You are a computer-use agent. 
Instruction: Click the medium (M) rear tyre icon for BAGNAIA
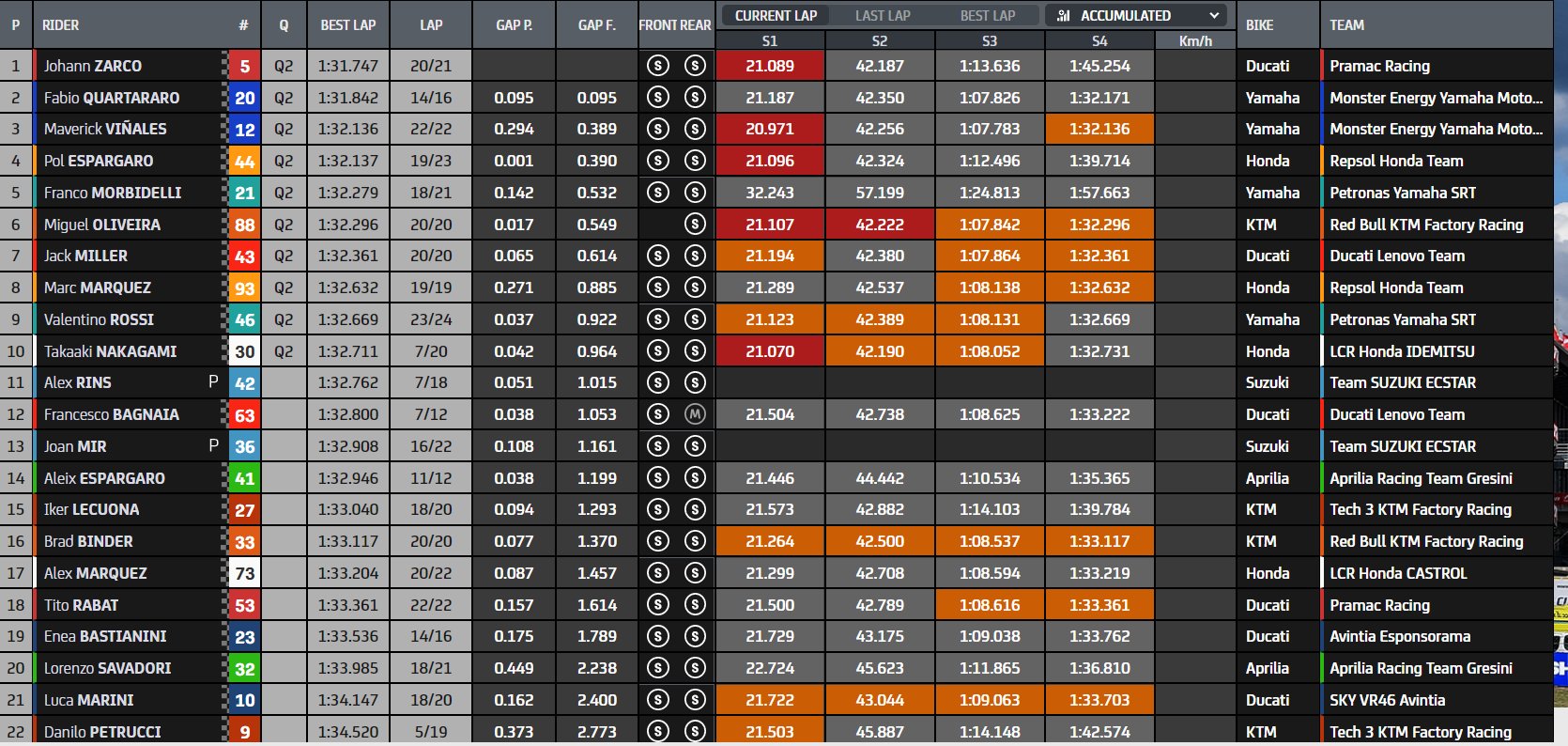point(695,414)
